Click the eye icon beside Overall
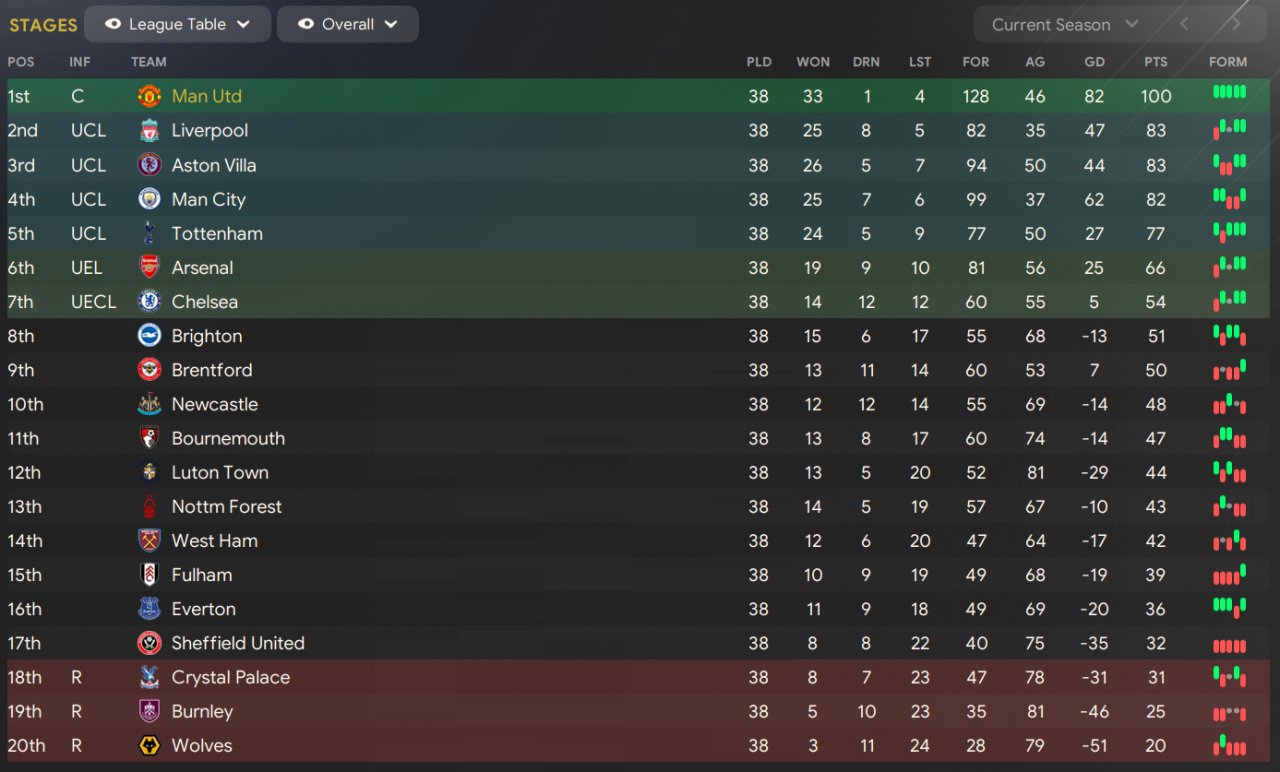This screenshot has height=772, width=1280. tap(306, 24)
